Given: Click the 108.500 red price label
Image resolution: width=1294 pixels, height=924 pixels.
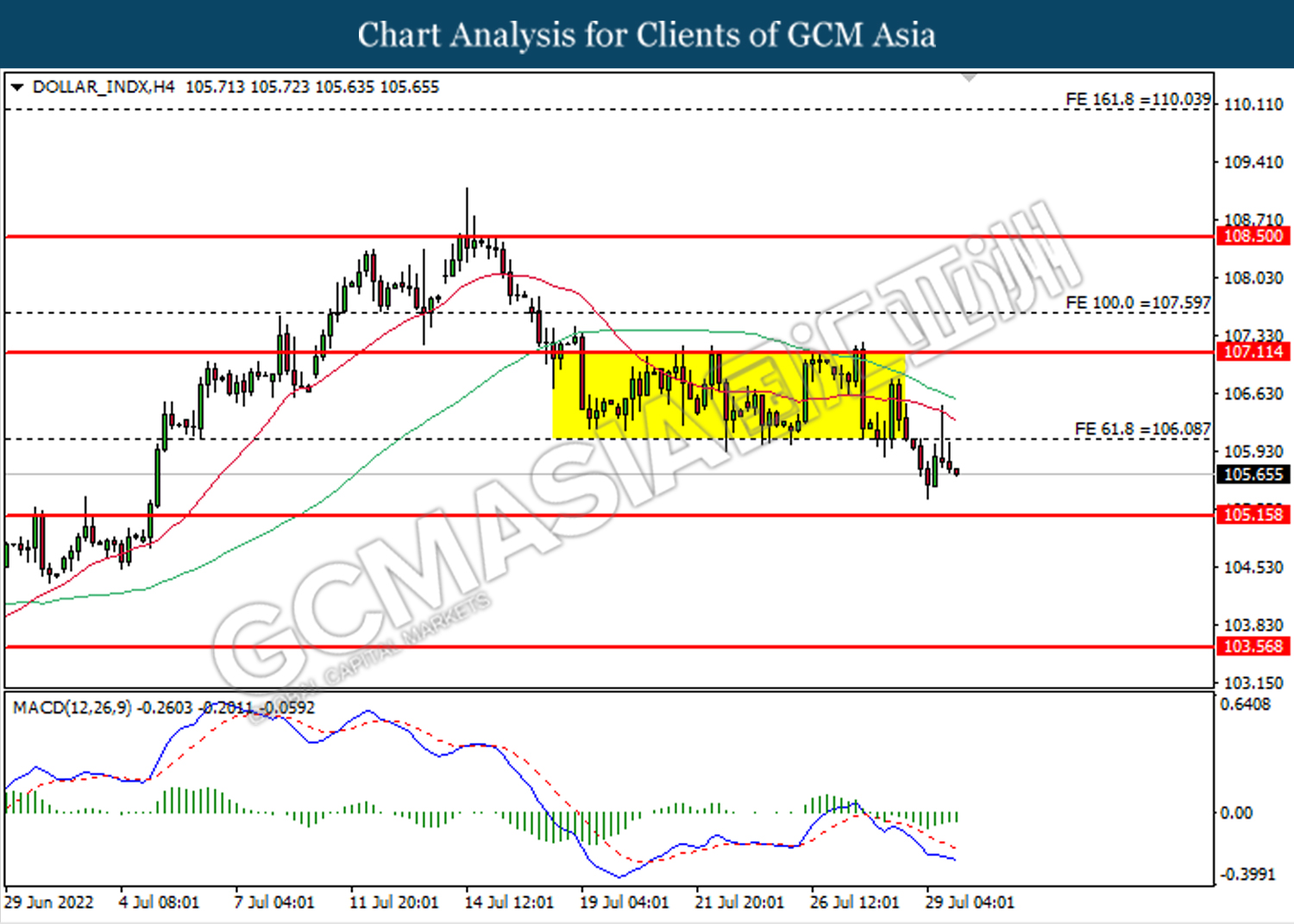Looking at the screenshot, I should (1253, 236).
